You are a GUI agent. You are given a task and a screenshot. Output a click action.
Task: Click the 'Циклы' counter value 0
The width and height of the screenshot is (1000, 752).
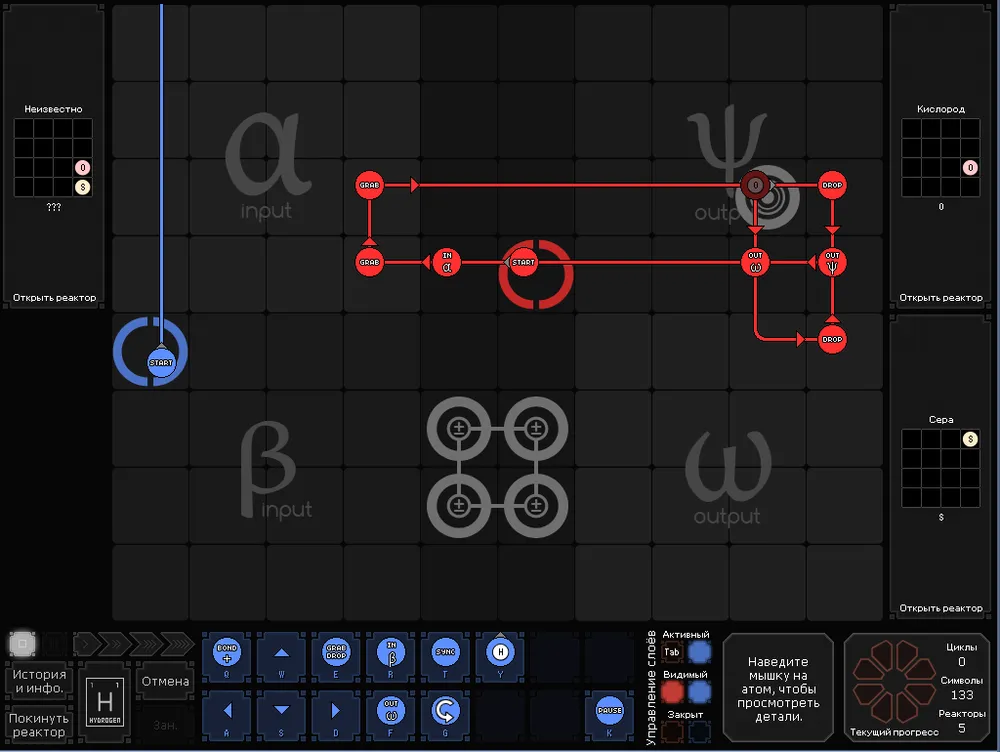(x=962, y=661)
